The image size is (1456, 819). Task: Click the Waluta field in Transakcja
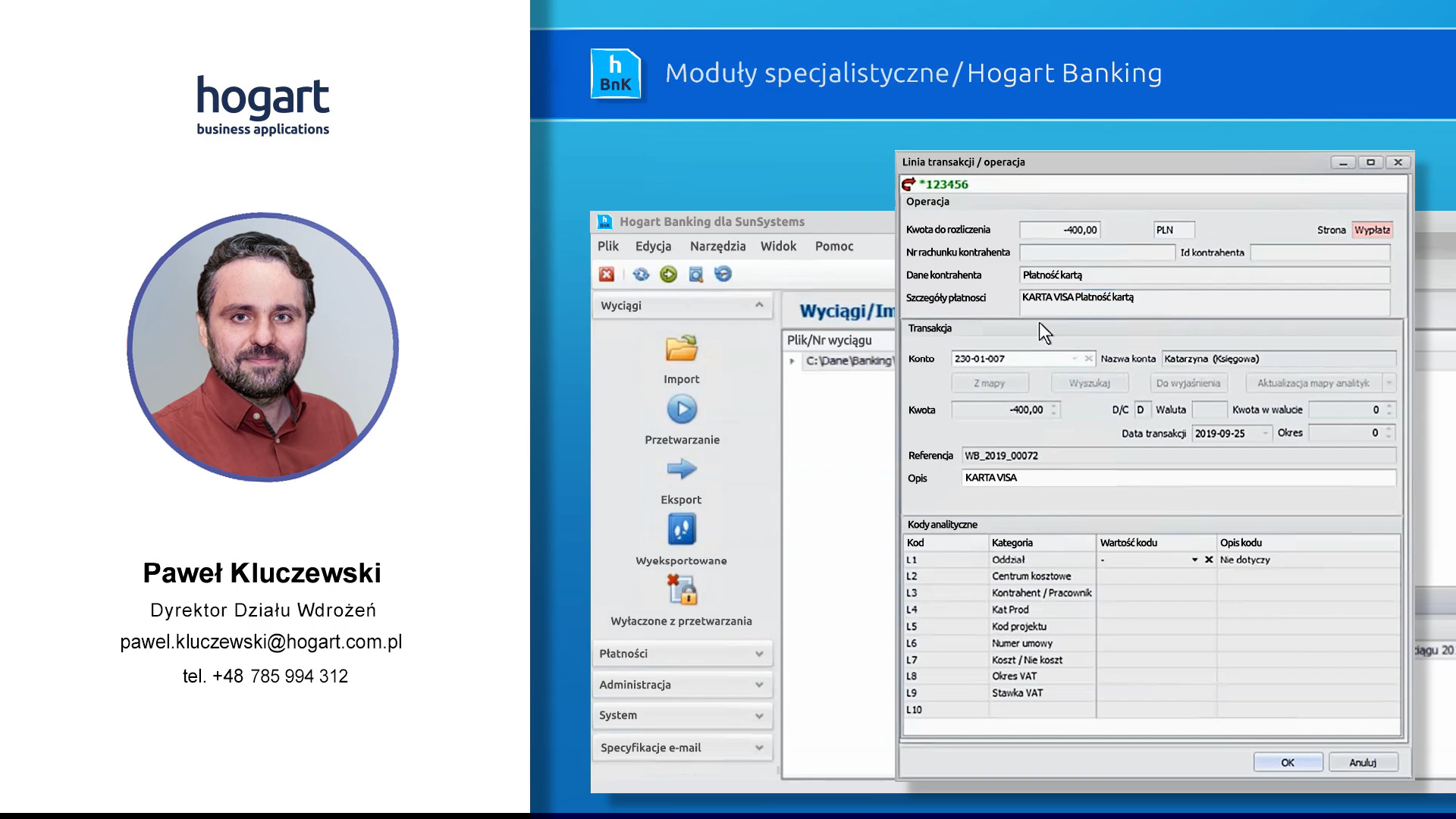coord(1209,410)
